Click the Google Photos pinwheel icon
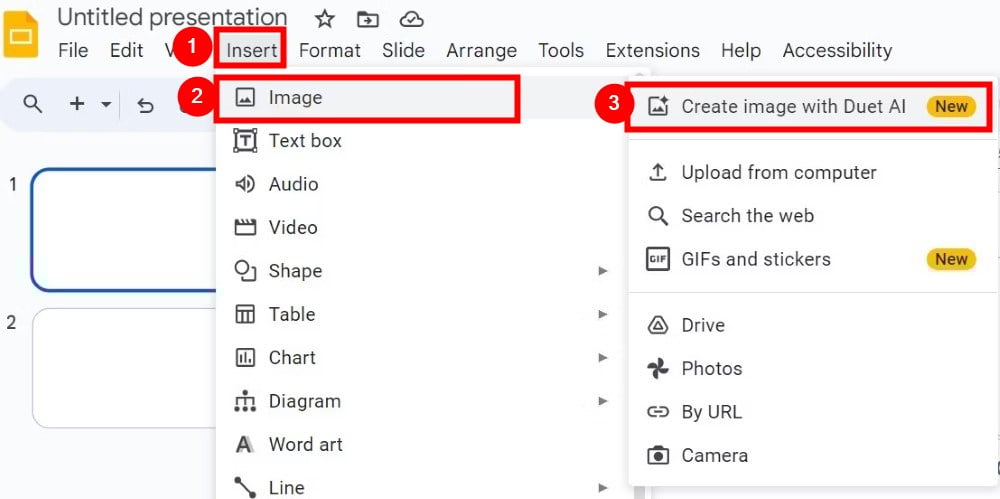Viewport: 1000px width, 499px height. click(658, 369)
